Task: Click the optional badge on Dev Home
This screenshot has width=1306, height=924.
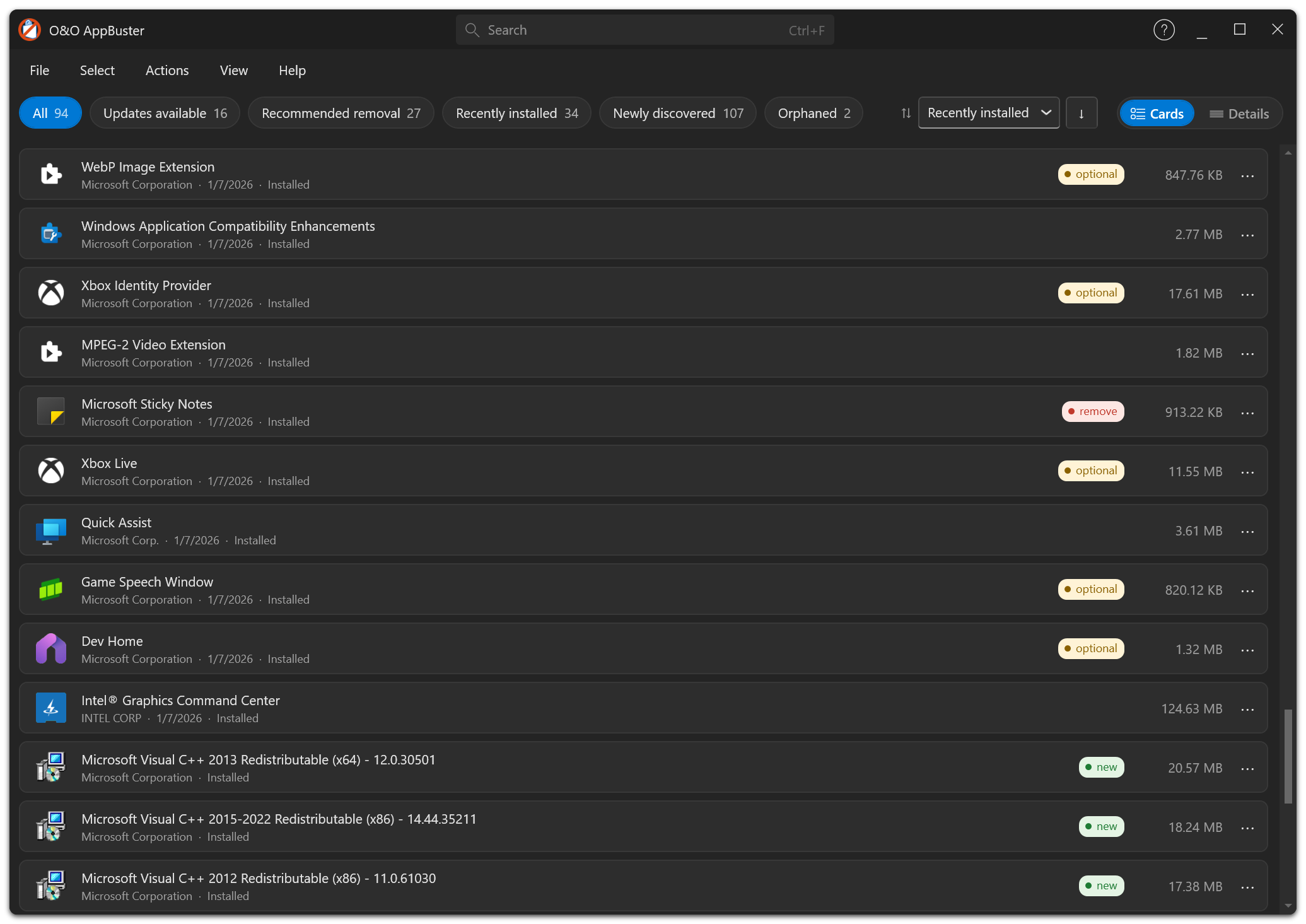Action: coord(1091,648)
